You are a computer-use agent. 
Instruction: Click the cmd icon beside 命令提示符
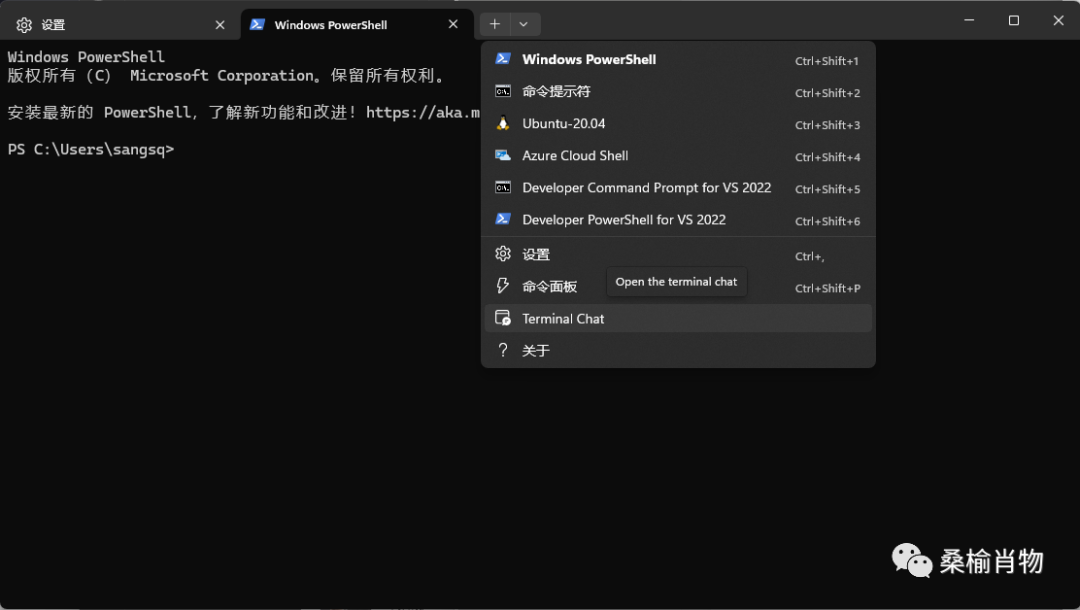(503, 91)
